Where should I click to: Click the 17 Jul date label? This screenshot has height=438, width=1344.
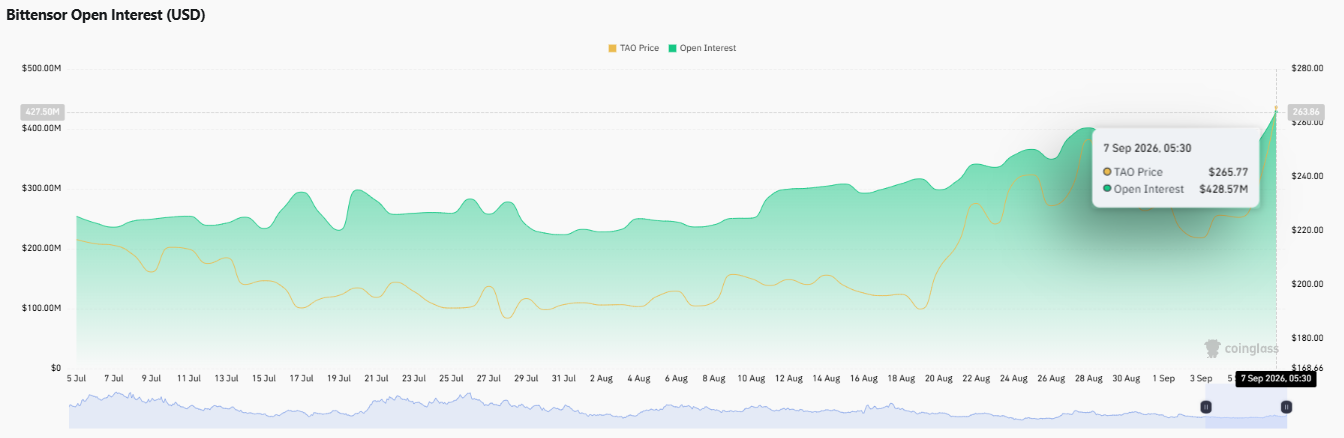click(x=302, y=379)
